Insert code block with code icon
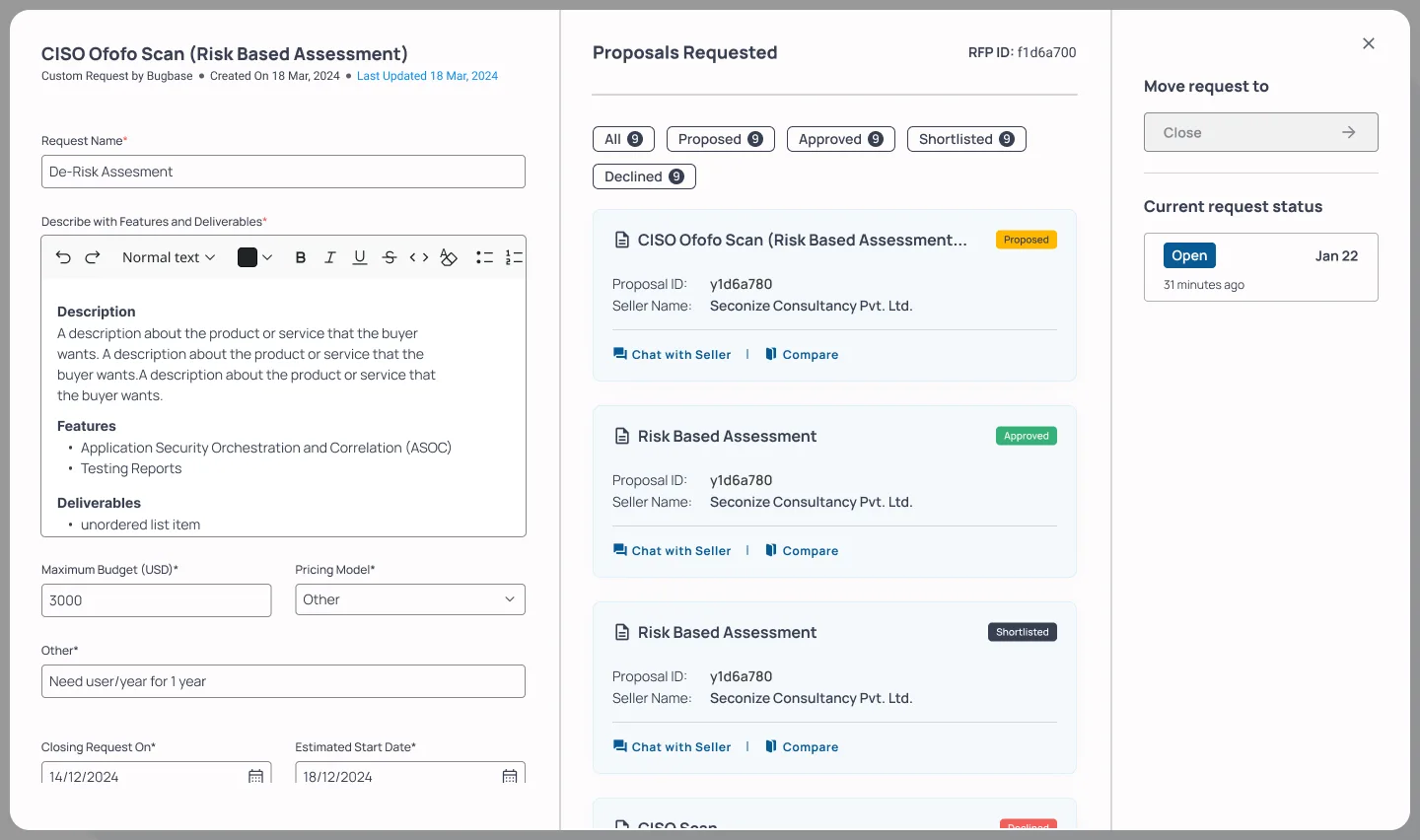The width and height of the screenshot is (1420, 840). (x=419, y=257)
